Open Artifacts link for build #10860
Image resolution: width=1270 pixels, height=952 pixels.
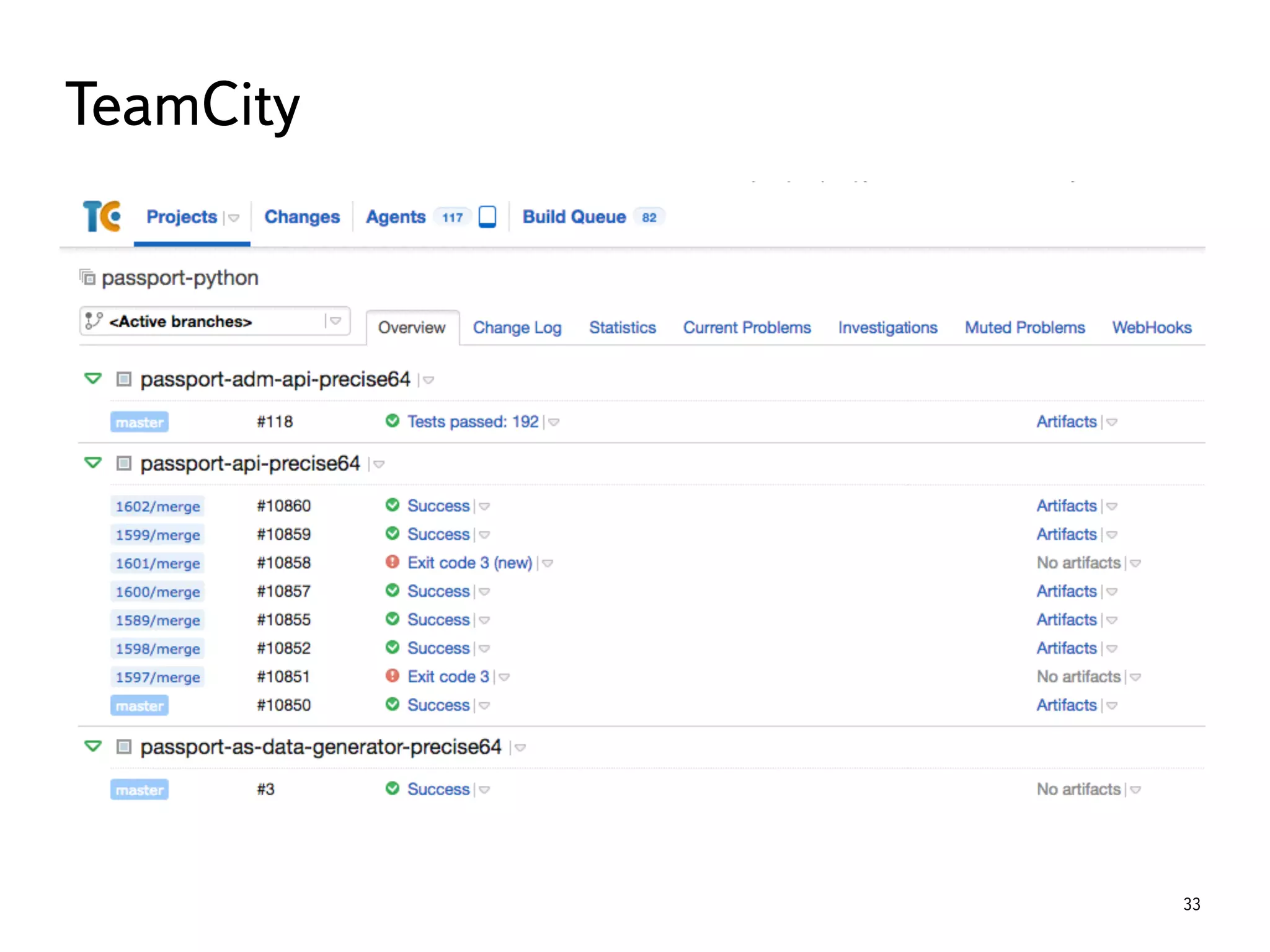click(1067, 506)
